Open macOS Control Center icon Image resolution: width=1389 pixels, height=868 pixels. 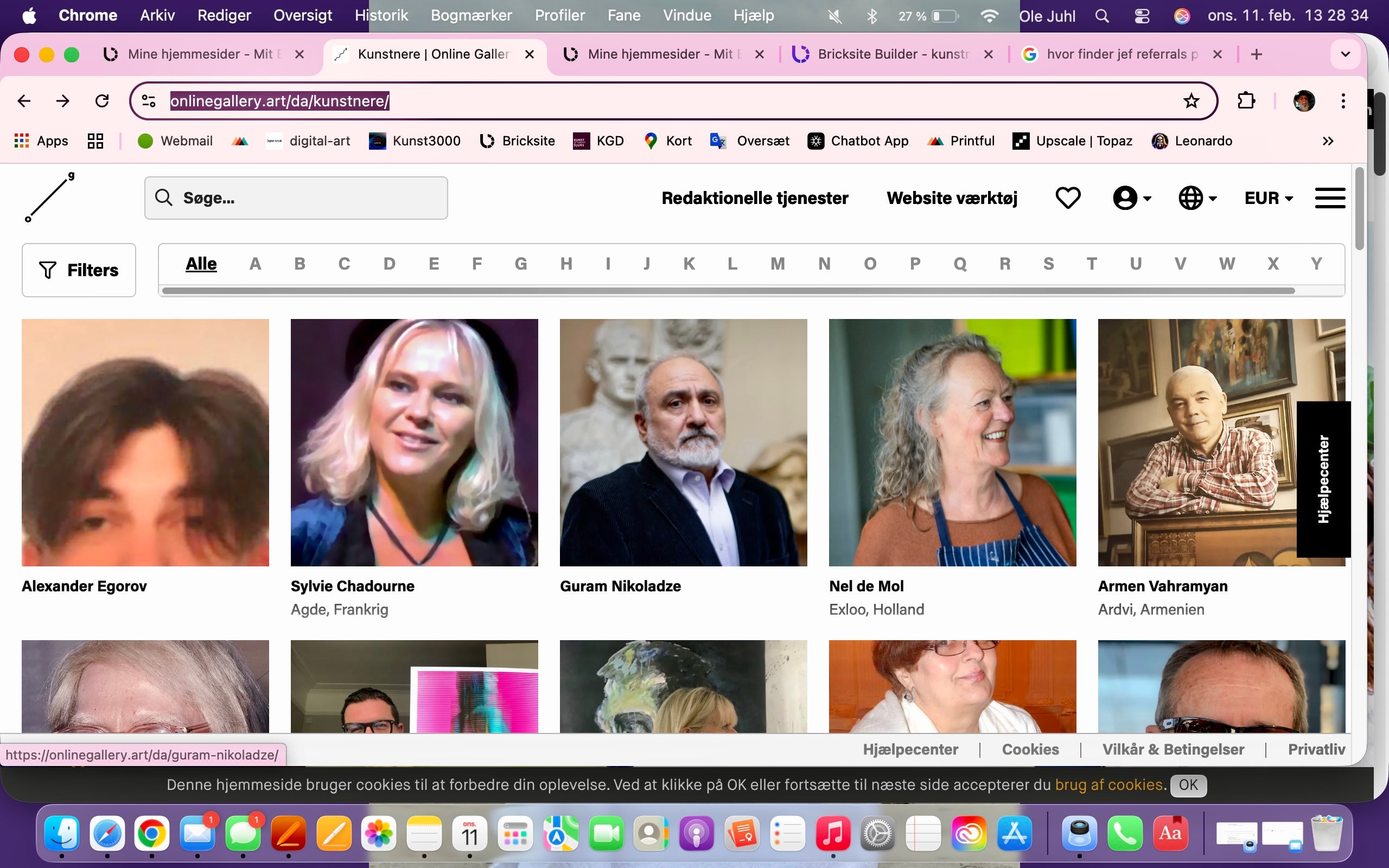[1142, 16]
